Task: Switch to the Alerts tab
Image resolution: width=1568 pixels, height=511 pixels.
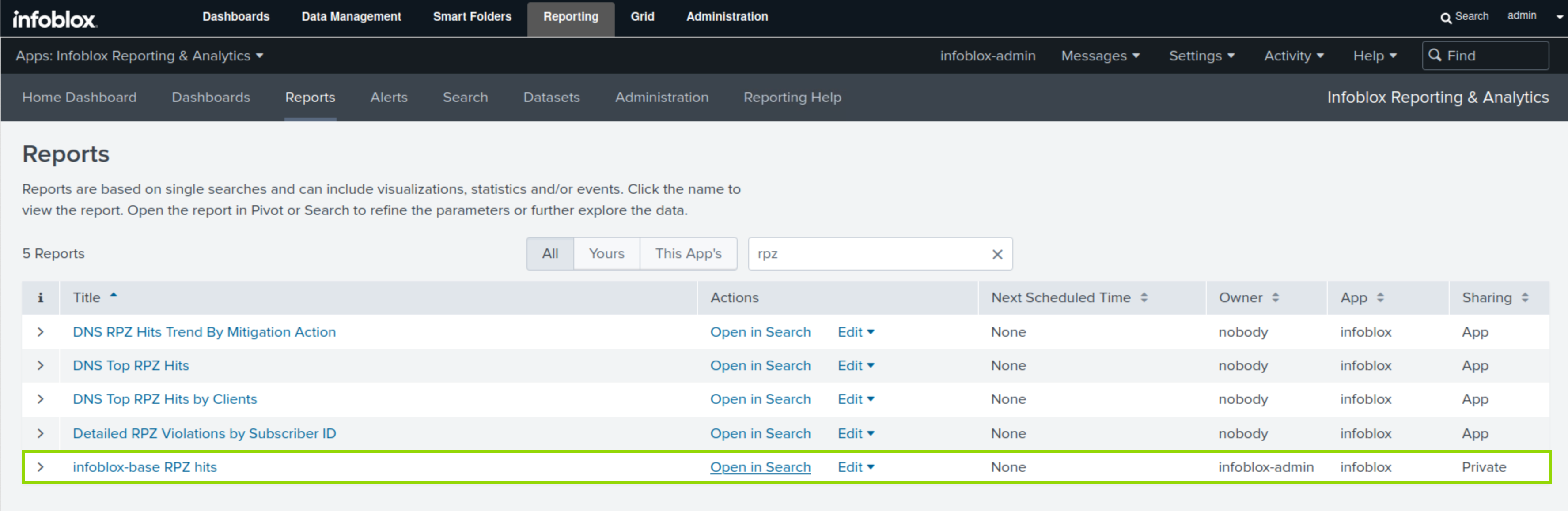Action: click(388, 98)
